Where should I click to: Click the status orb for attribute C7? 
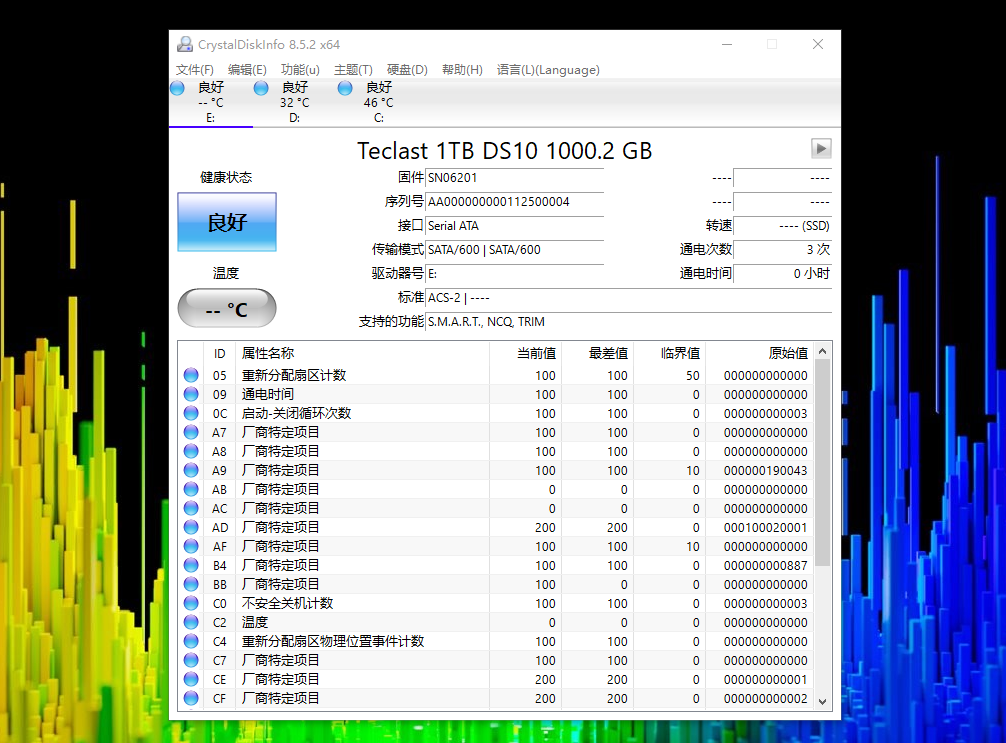pos(191,660)
